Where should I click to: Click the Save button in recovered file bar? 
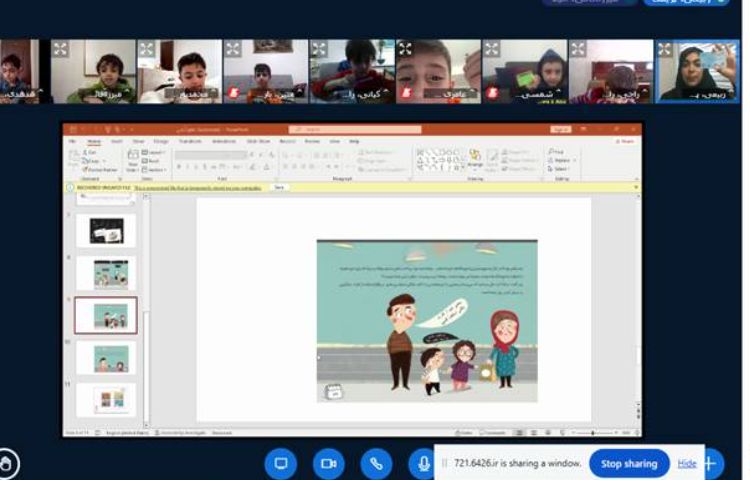[x=280, y=187]
